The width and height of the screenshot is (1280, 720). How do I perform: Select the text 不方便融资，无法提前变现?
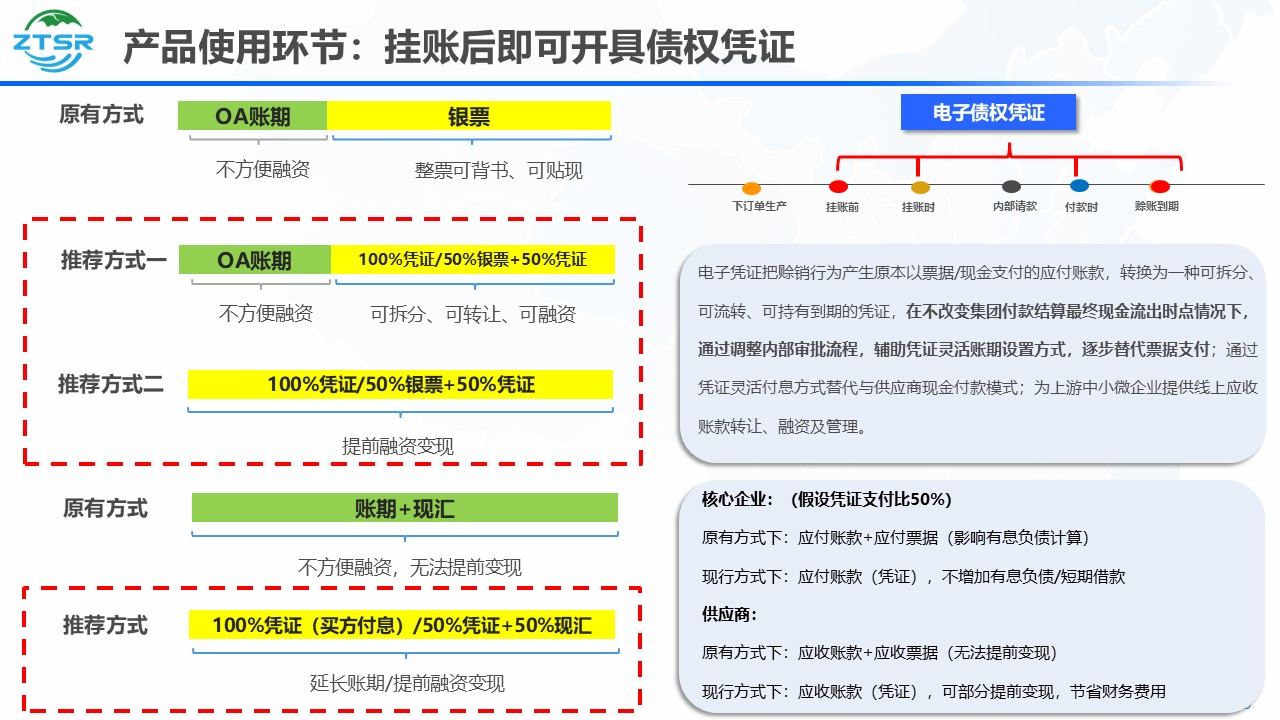pyautogui.click(x=410, y=568)
